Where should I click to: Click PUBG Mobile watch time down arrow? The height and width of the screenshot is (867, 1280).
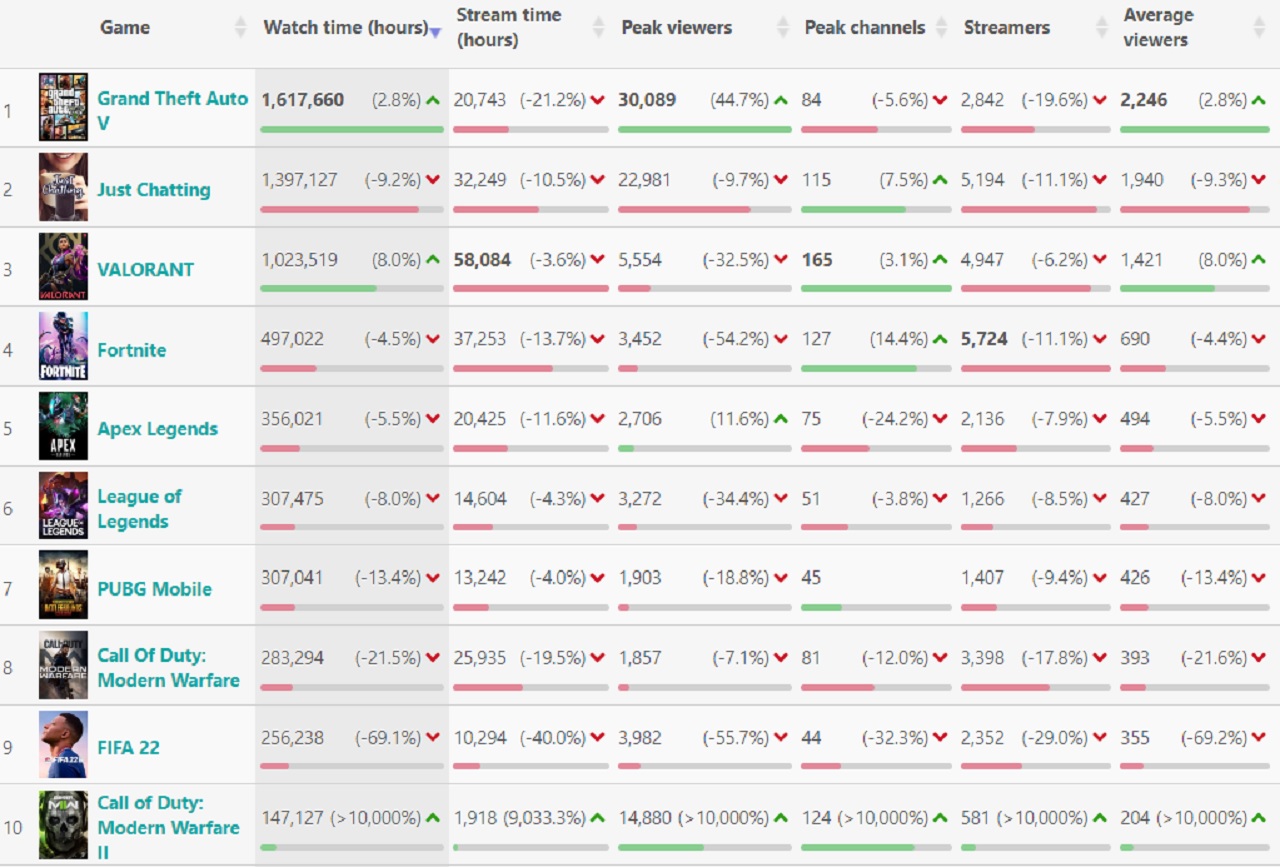point(433,578)
